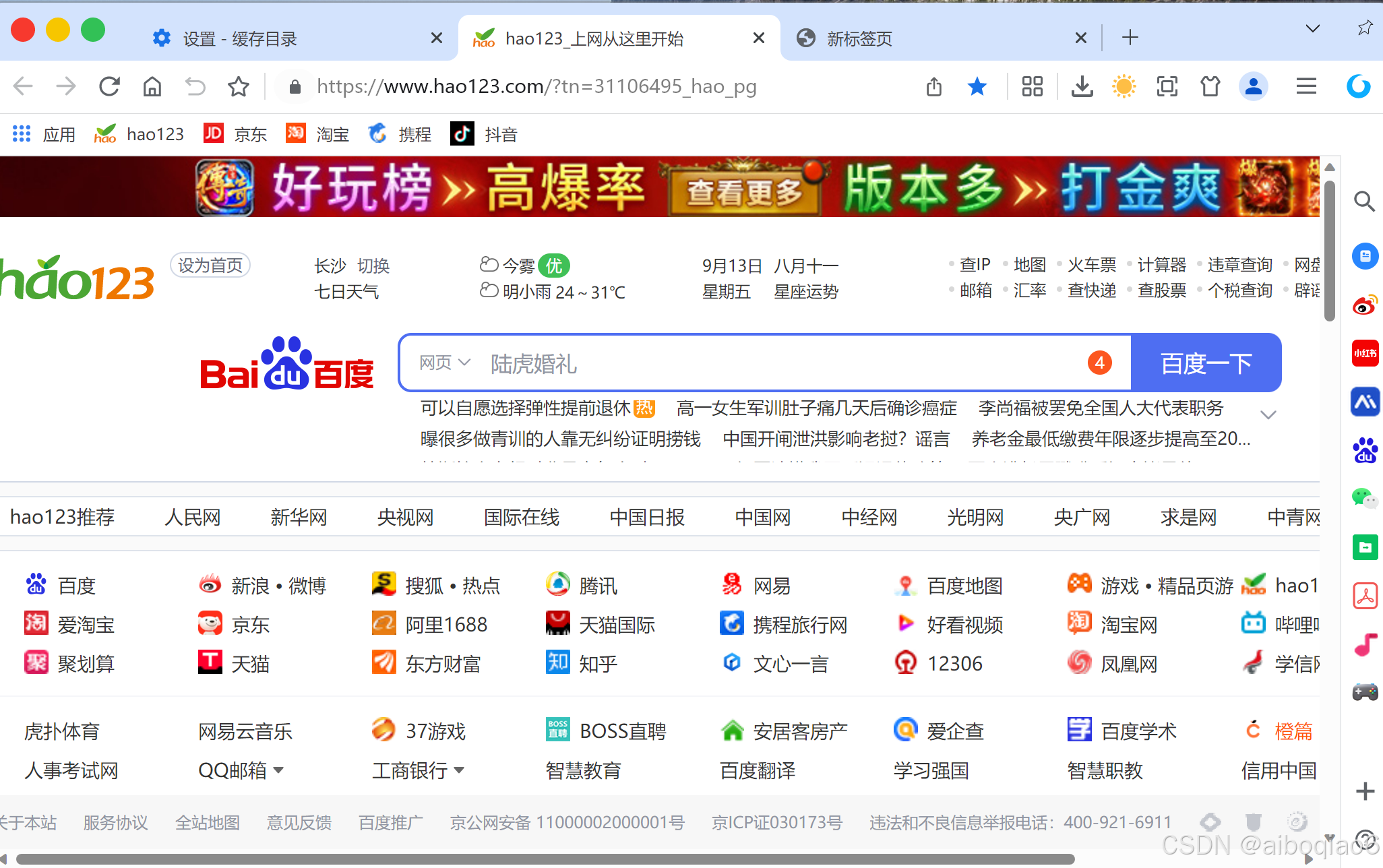Open the red PDF sidebar icon
Image resolution: width=1383 pixels, height=868 pixels.
point(1365,596)
